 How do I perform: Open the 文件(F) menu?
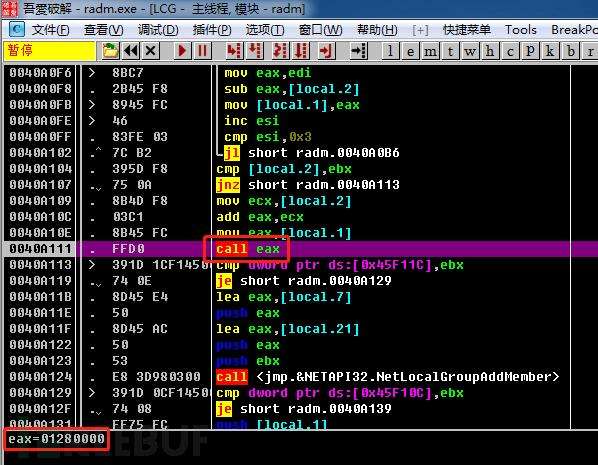tap(50, 30)
